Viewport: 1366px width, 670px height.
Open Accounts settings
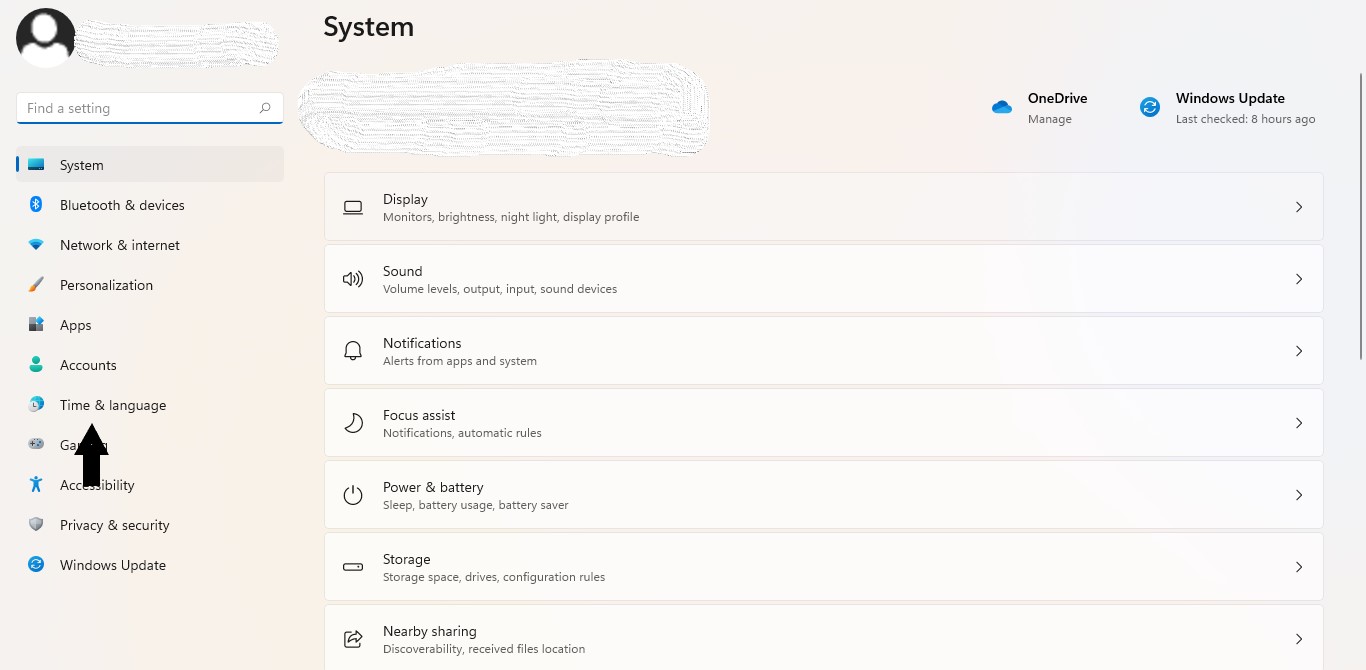[88, 365]
